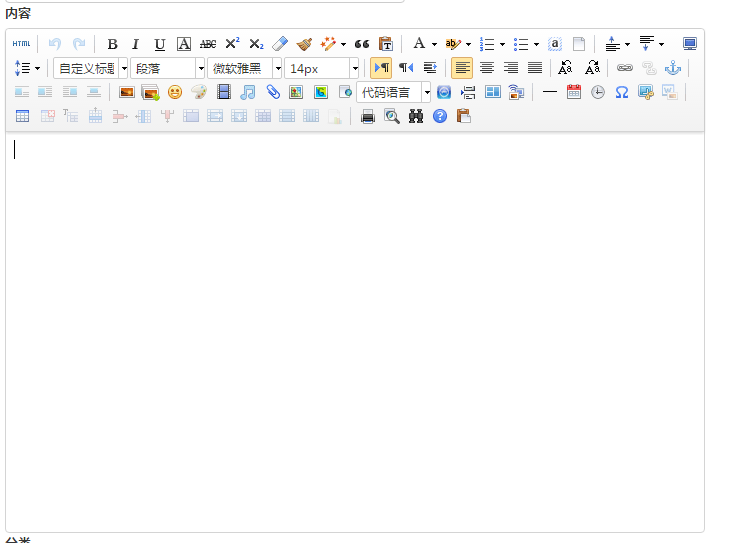
Task: Open help with question mark icon
Action: [x=440, y=116]
